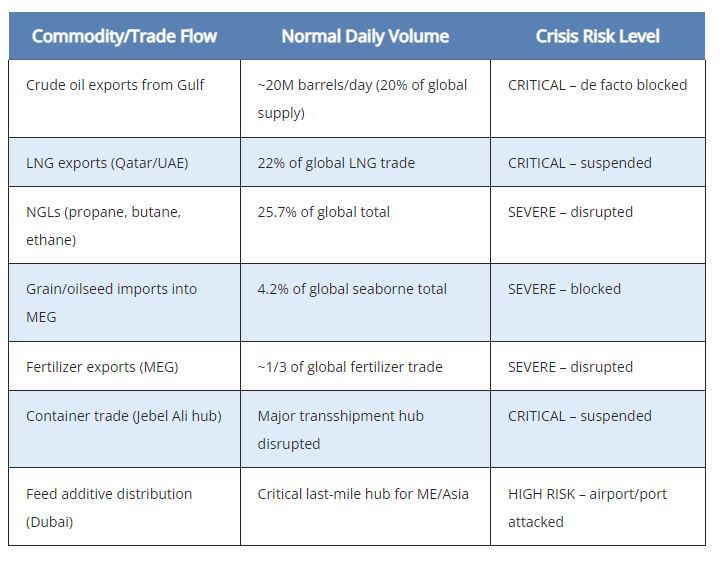Select the Feed additive distribution (Dubai) cell
723x564 pixels.
click(109, 507)
